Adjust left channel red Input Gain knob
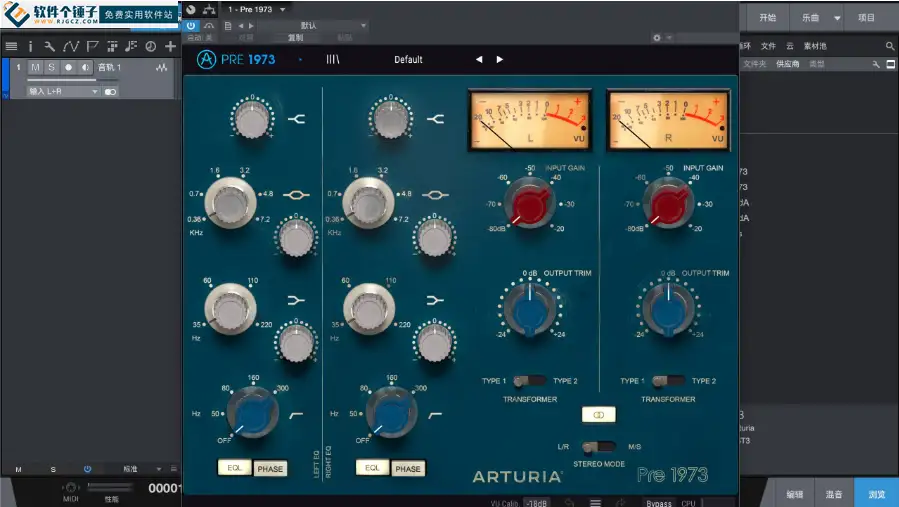The height and width of the screenshot is (507, 899). (x=529, y=203)
